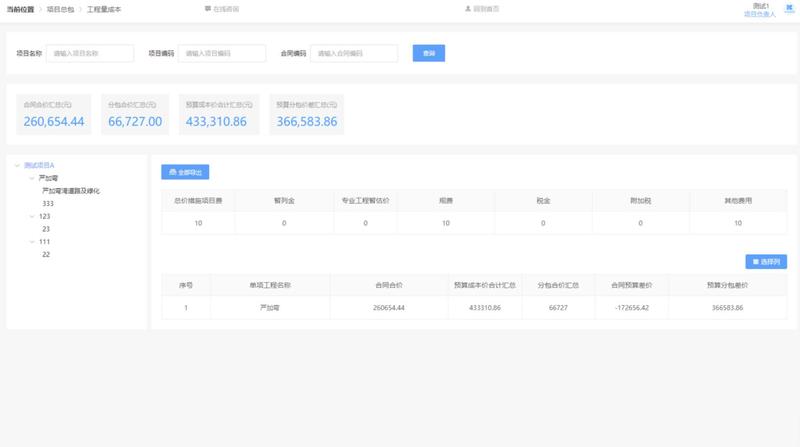The width and height of the screenshot is (800, 447).
Task: Click the value 0 under 暂列金
Action: click(284, 223)
